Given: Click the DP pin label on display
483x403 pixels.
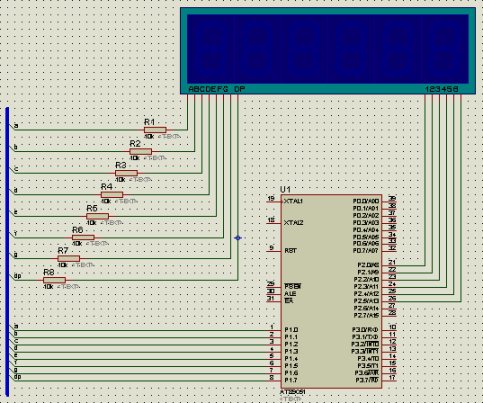Looking at the screenshot, I should click(x=240, y=89).
